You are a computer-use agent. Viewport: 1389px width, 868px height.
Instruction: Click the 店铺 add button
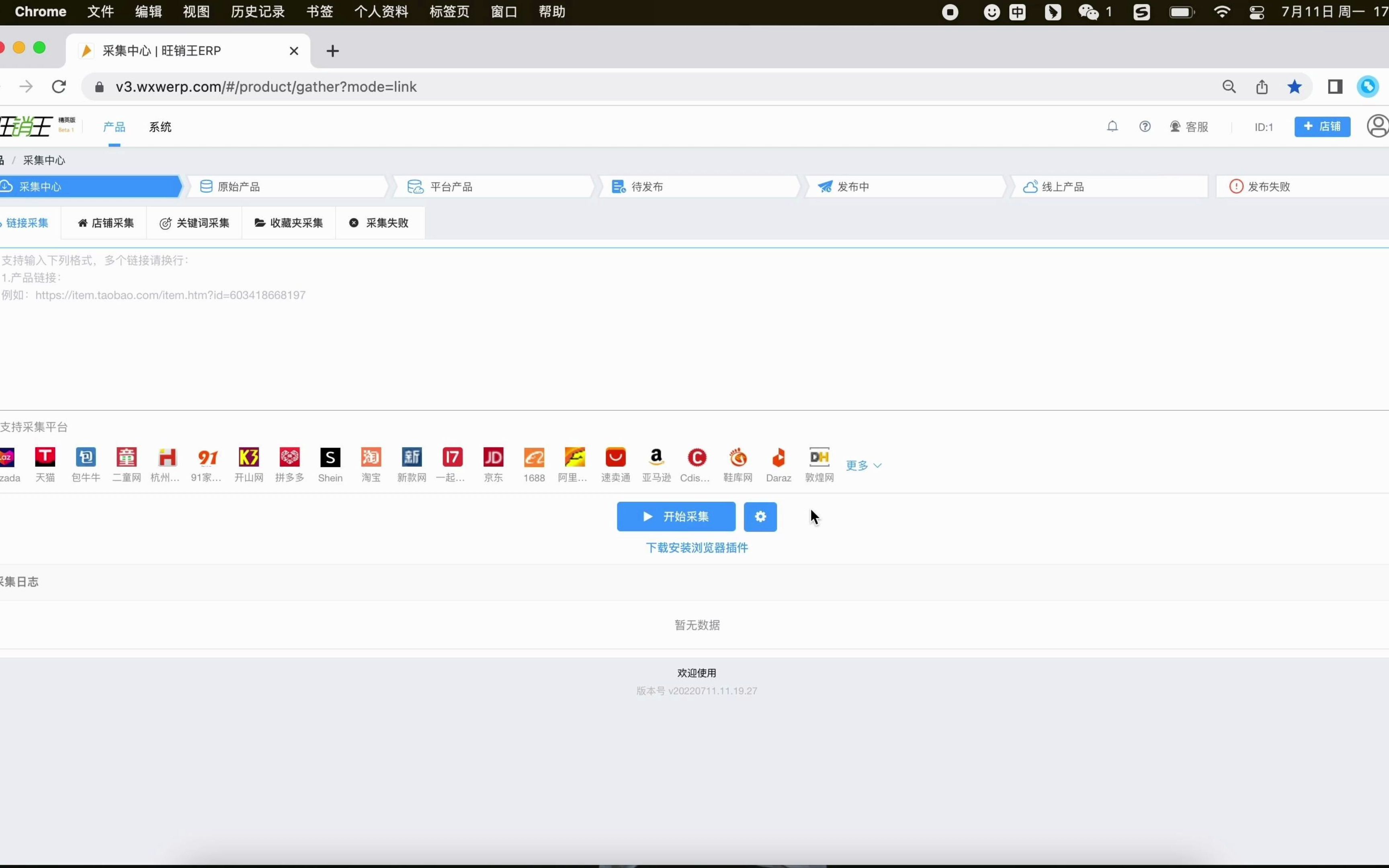[x=1322, y=126]
